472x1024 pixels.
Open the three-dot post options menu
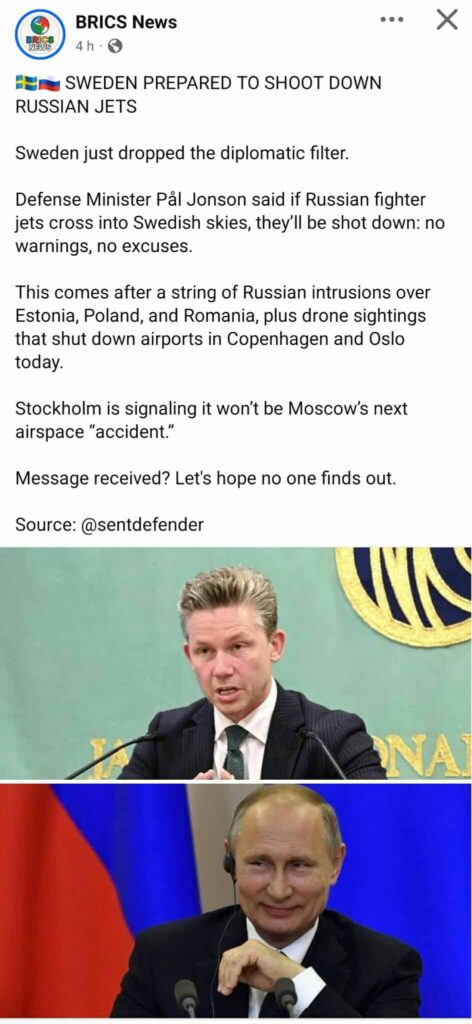[x=391, y=20]
